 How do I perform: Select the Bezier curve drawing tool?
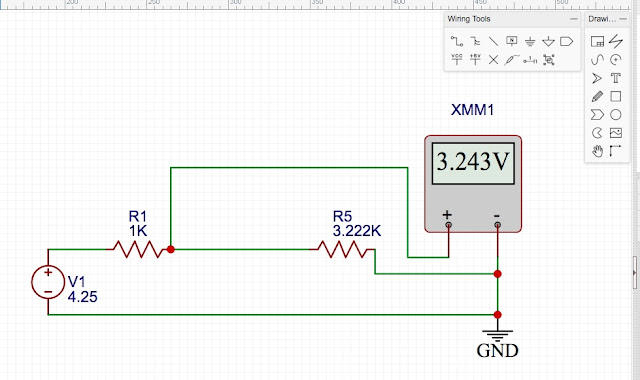click(597, 60)
